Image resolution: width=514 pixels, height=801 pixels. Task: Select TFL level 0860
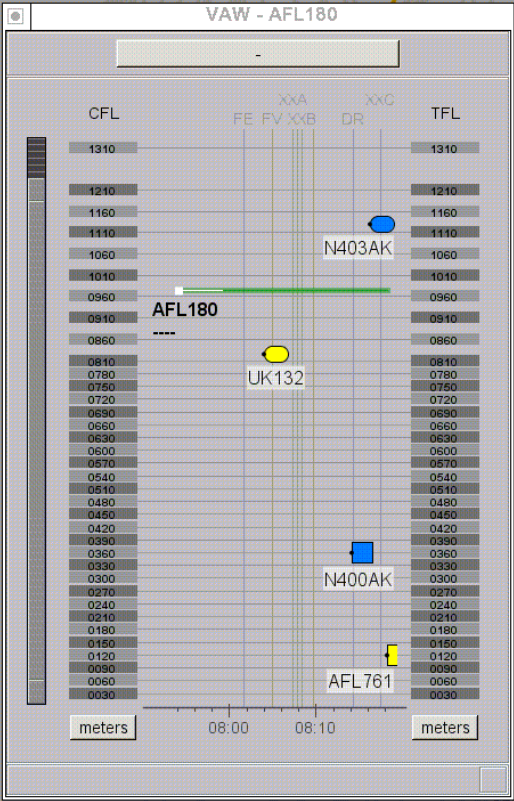click(445, 340)
